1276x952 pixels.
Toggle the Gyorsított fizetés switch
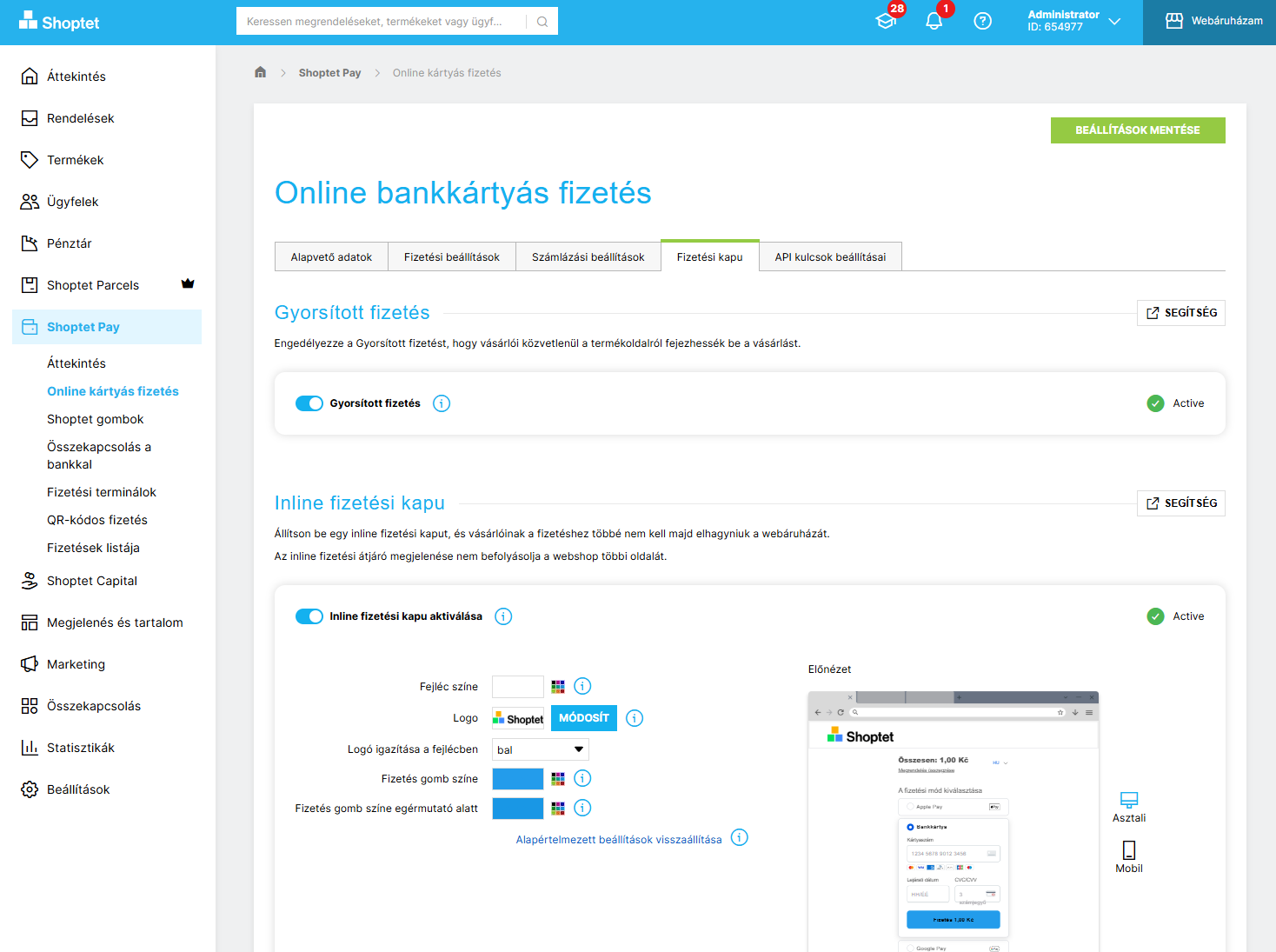309,403
